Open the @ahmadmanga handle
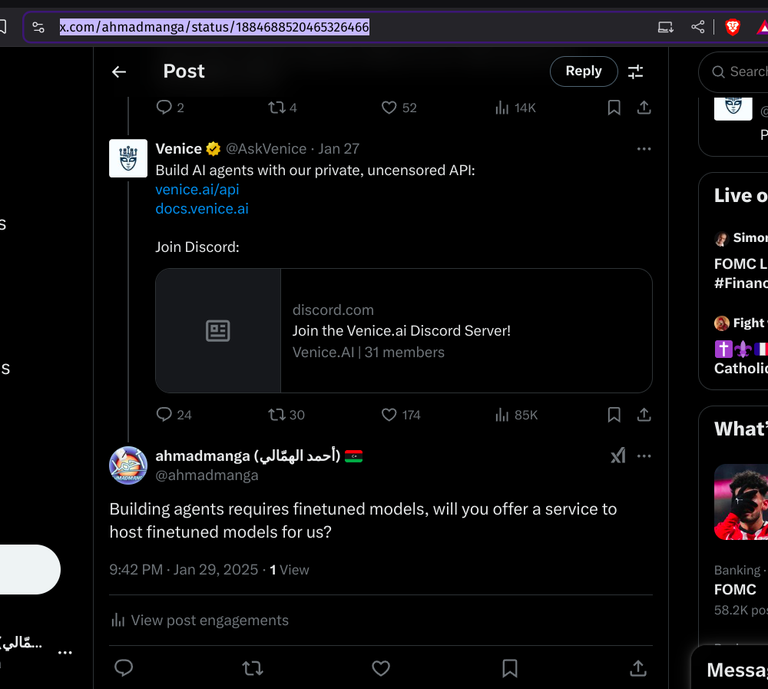Screen dimensions: 768x689 pos(207,475)
